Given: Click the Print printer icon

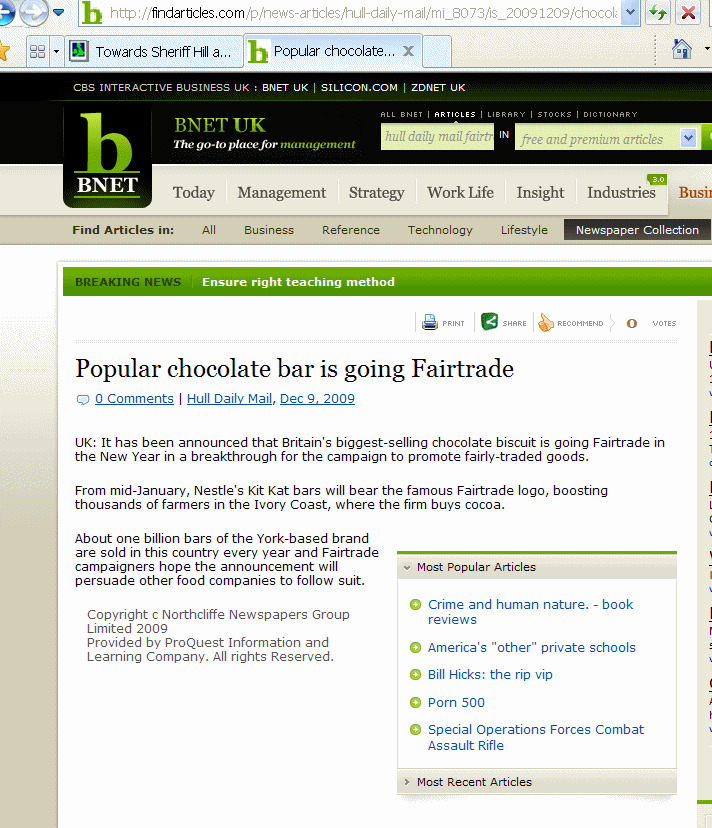Looking at the screenshot, I should [x=430, y=322].
